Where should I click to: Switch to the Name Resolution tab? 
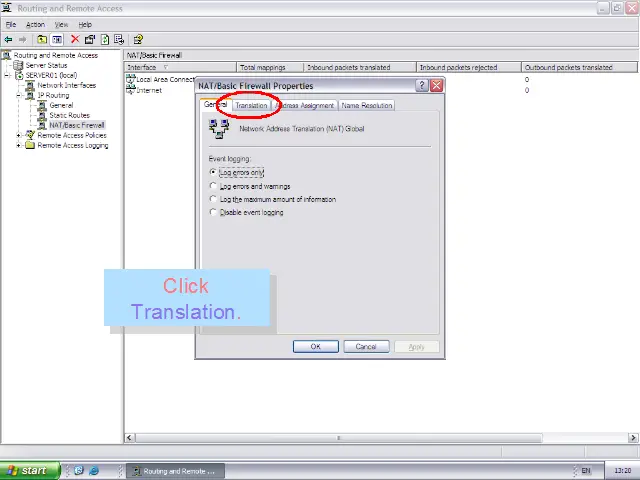pos(367,105)
